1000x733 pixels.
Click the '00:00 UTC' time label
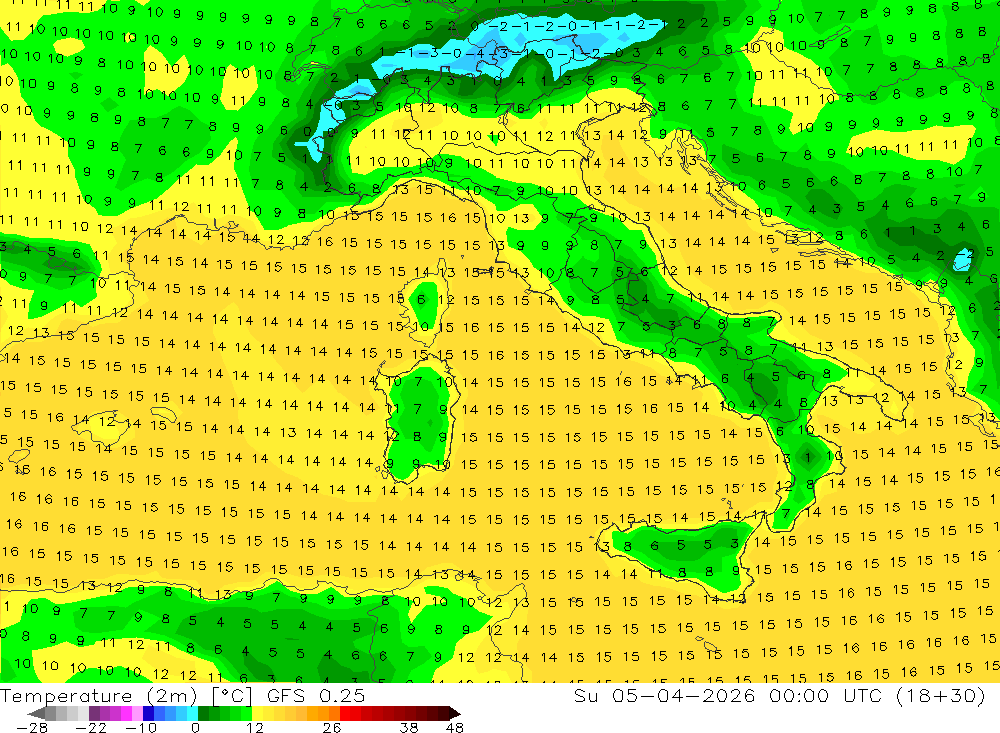(827, 695)
